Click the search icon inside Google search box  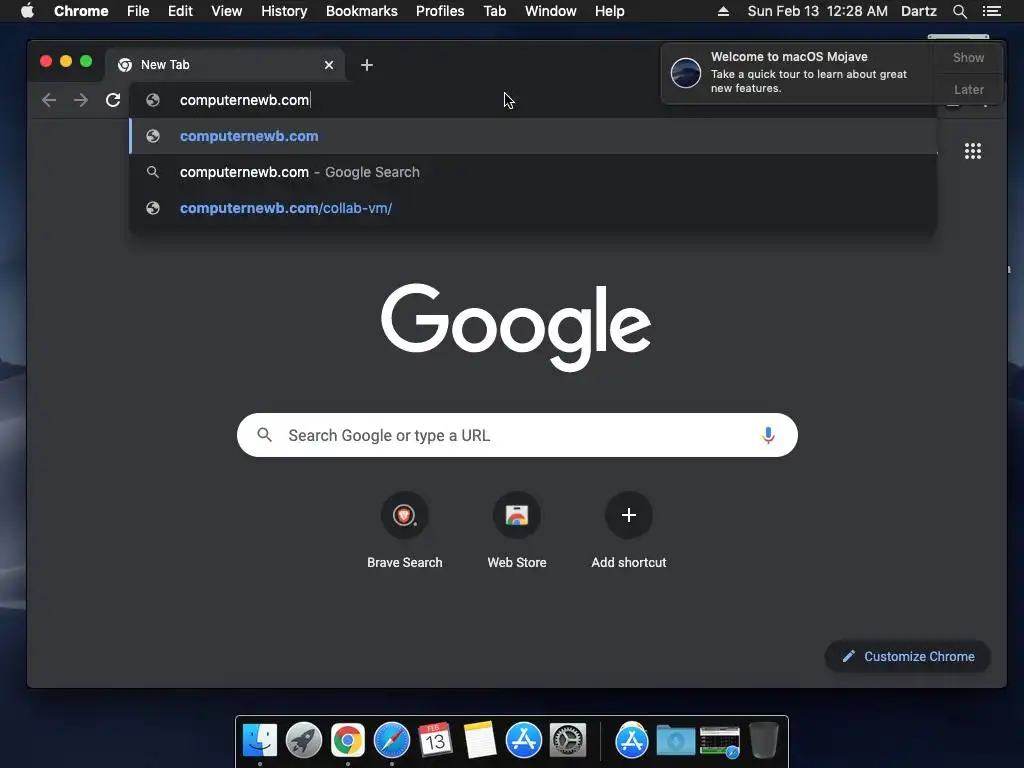click(x=264, y=435)
